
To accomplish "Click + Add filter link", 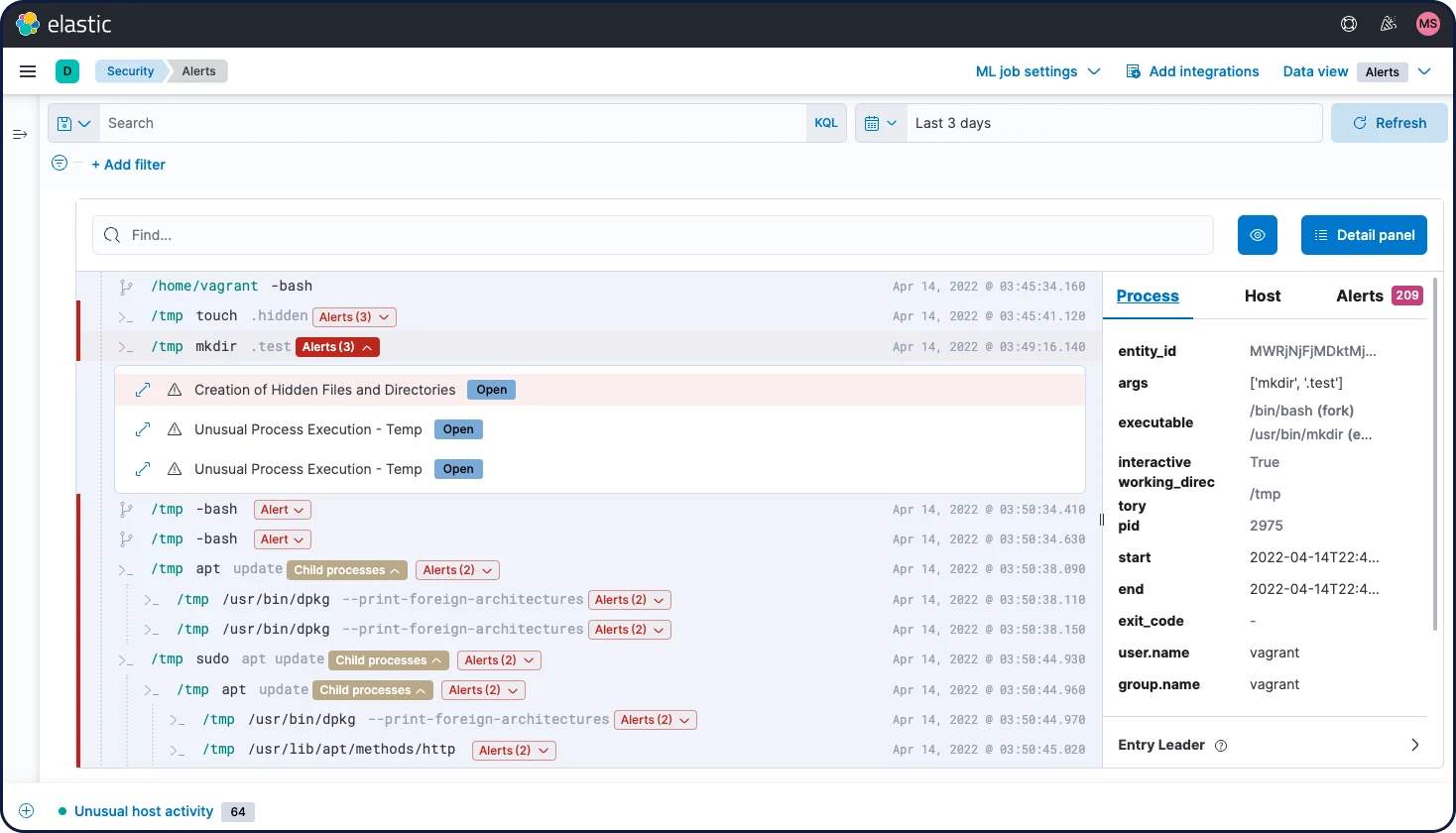I will click(129, 165).
